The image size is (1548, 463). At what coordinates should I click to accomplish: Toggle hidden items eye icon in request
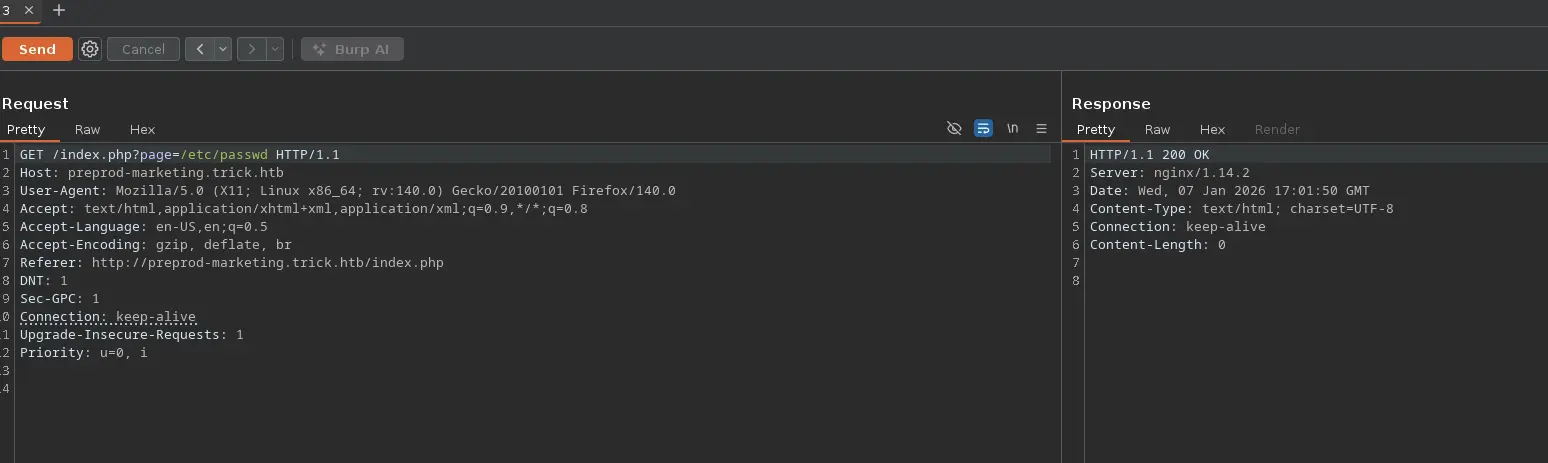954,129
